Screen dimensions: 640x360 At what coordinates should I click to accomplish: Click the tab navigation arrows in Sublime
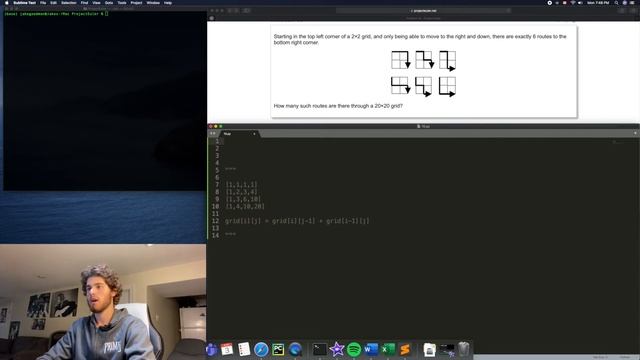213,133
